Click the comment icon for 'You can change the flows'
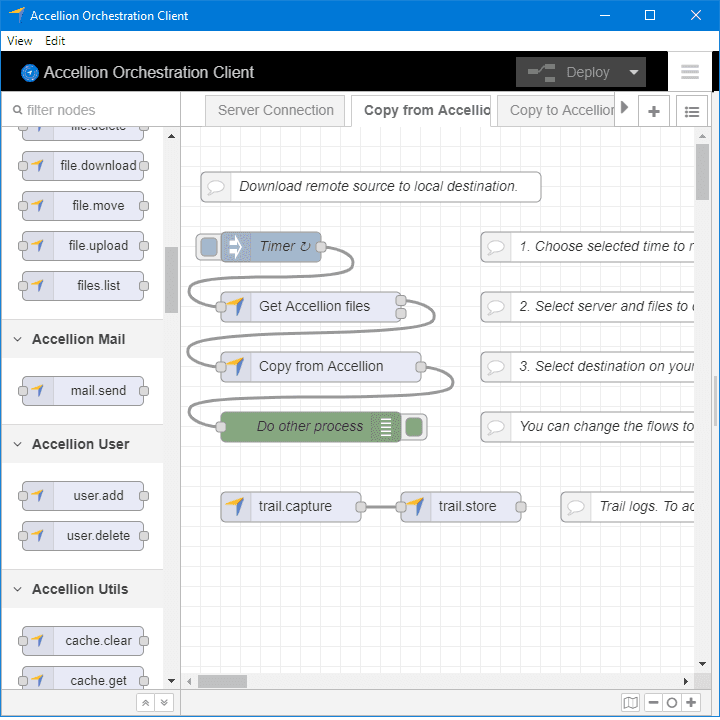This screenshot has height=720, width=720. coord(496,427)
